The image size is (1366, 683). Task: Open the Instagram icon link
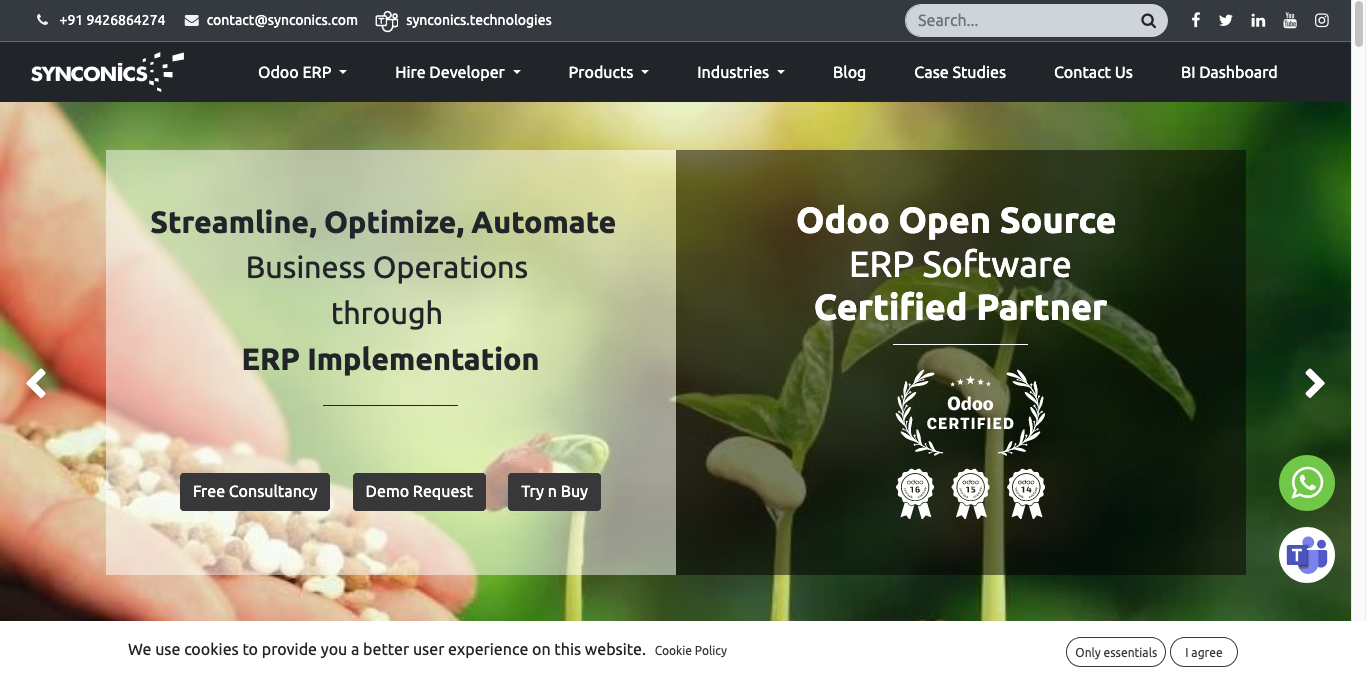pyautogui.click(x=1322, y=20)
